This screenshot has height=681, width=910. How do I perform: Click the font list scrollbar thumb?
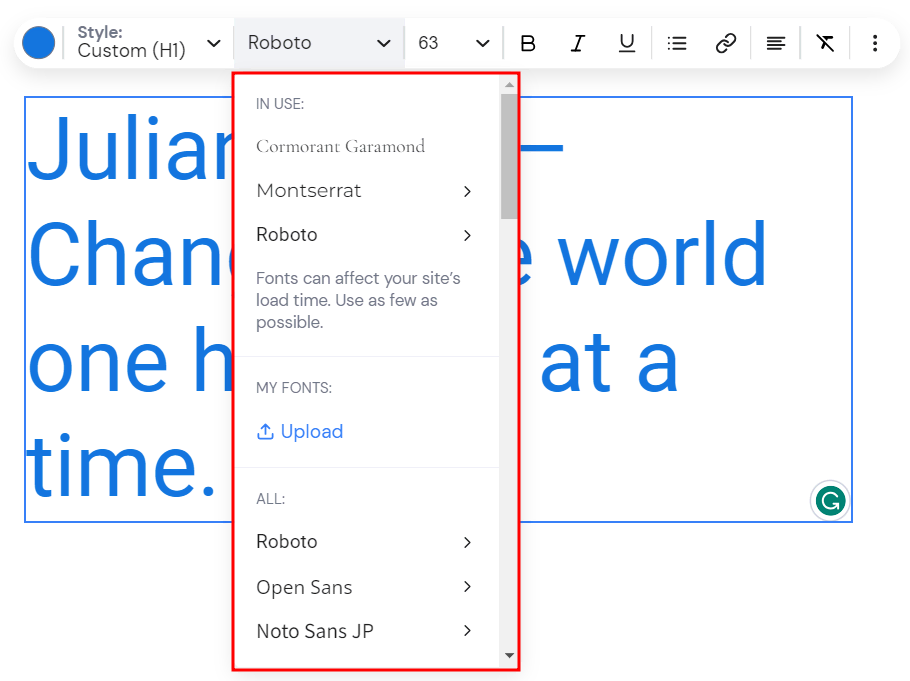coord(509,157)
